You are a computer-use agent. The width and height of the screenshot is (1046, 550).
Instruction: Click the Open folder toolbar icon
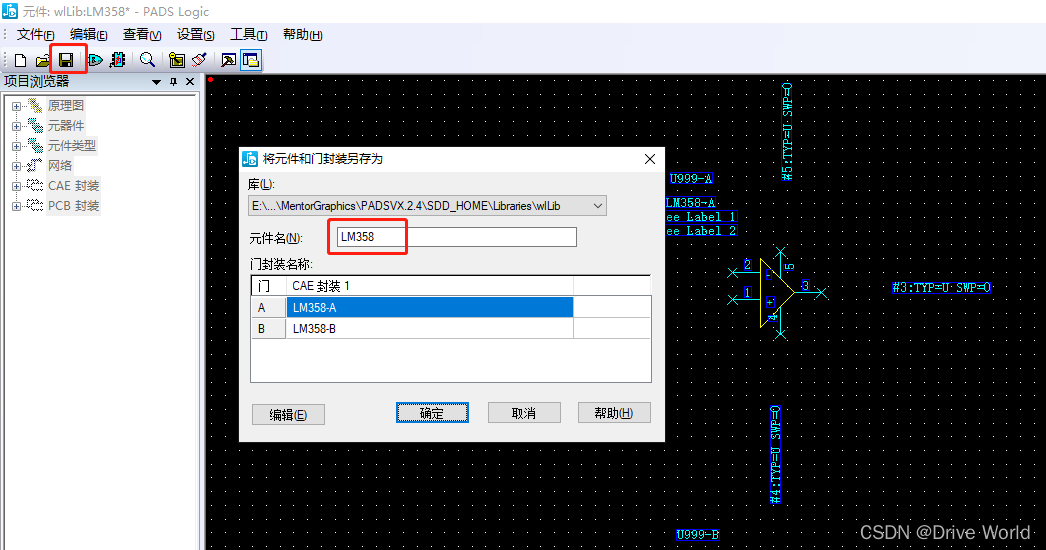click(43, 60)
